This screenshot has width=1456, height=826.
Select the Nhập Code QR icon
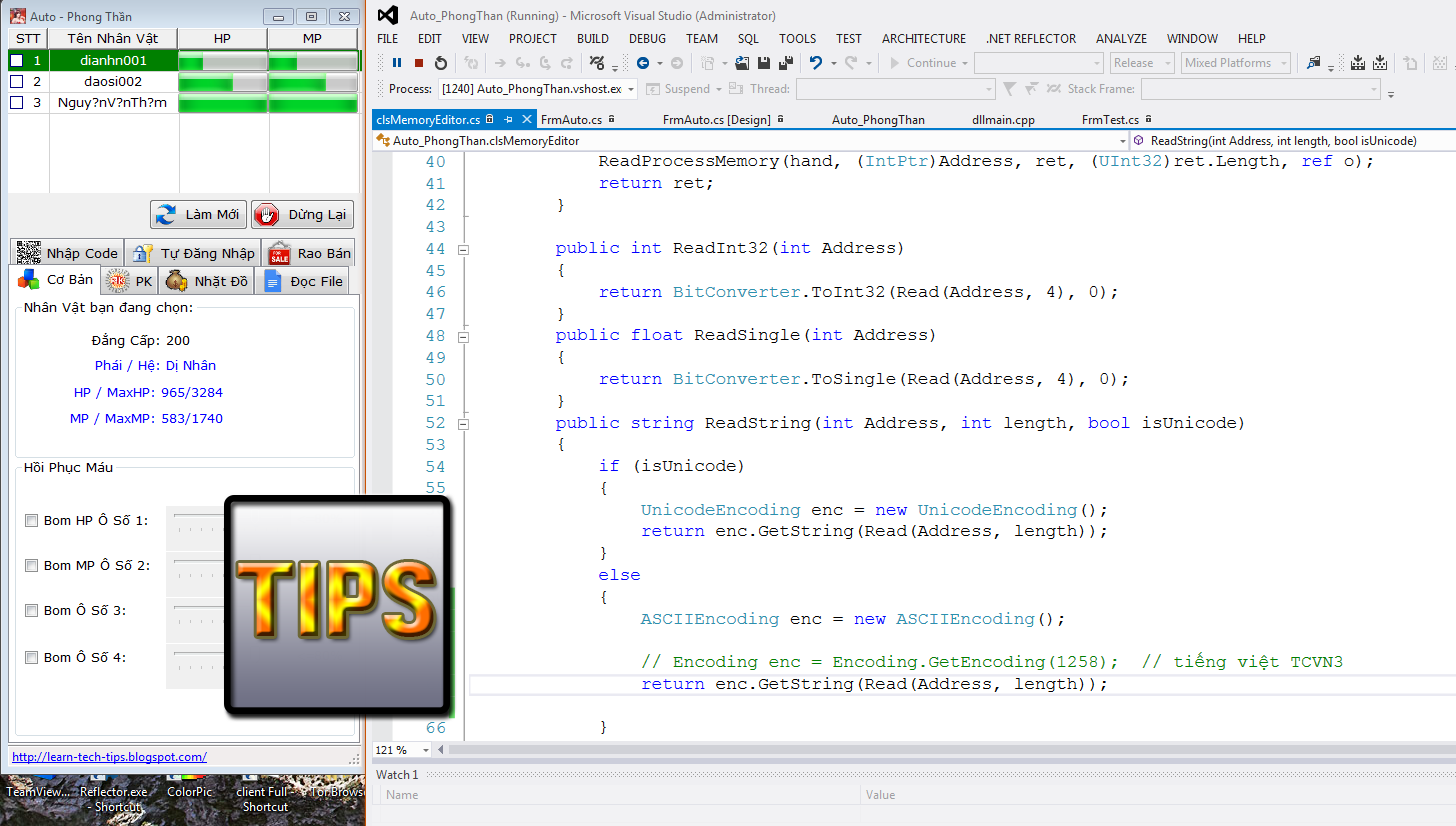(27, 252)
